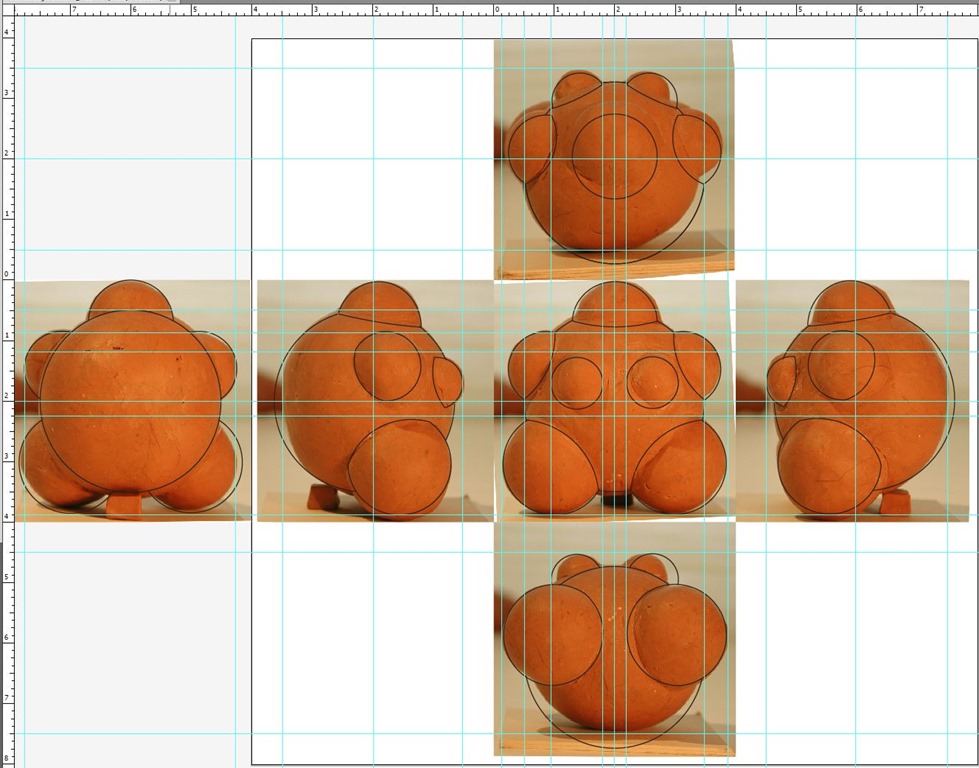The image size is (979, 768).
Task: Click the ruler origin corner box
Action: click(6, 10)
